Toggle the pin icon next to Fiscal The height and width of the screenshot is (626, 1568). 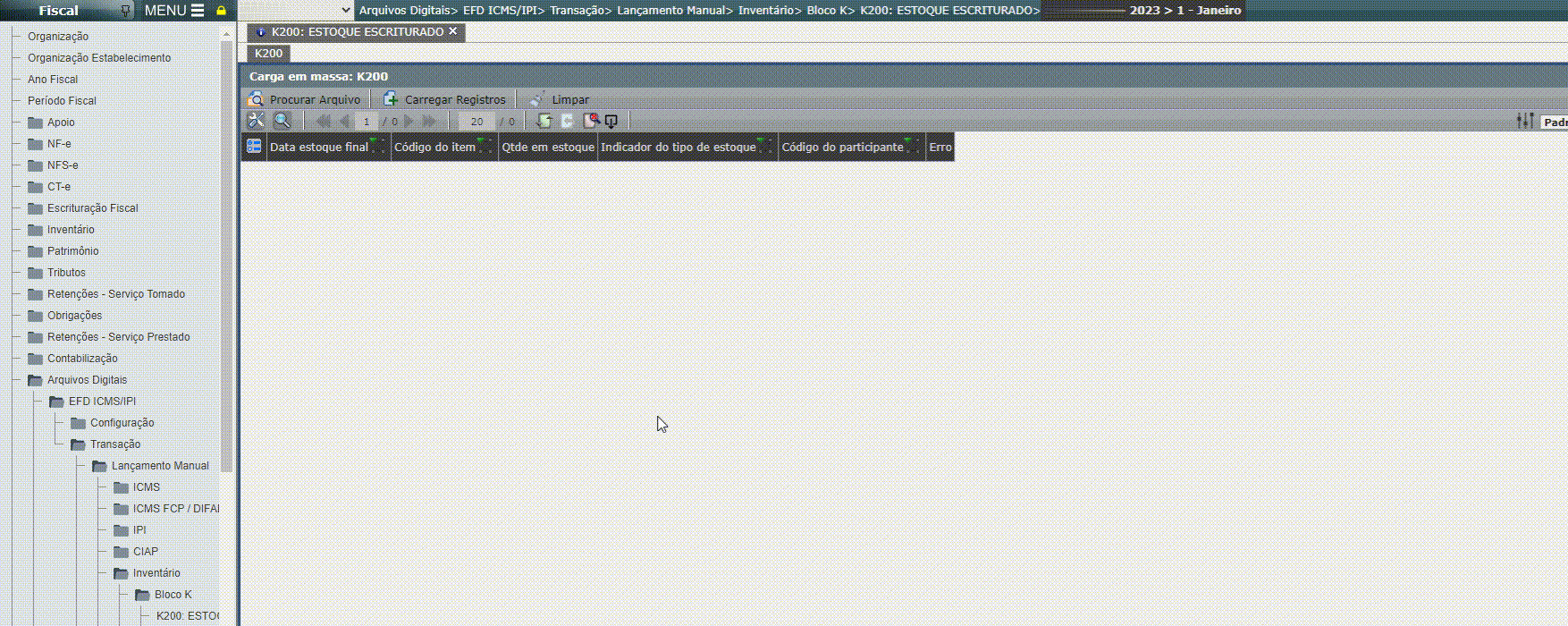tap(125, 11)
